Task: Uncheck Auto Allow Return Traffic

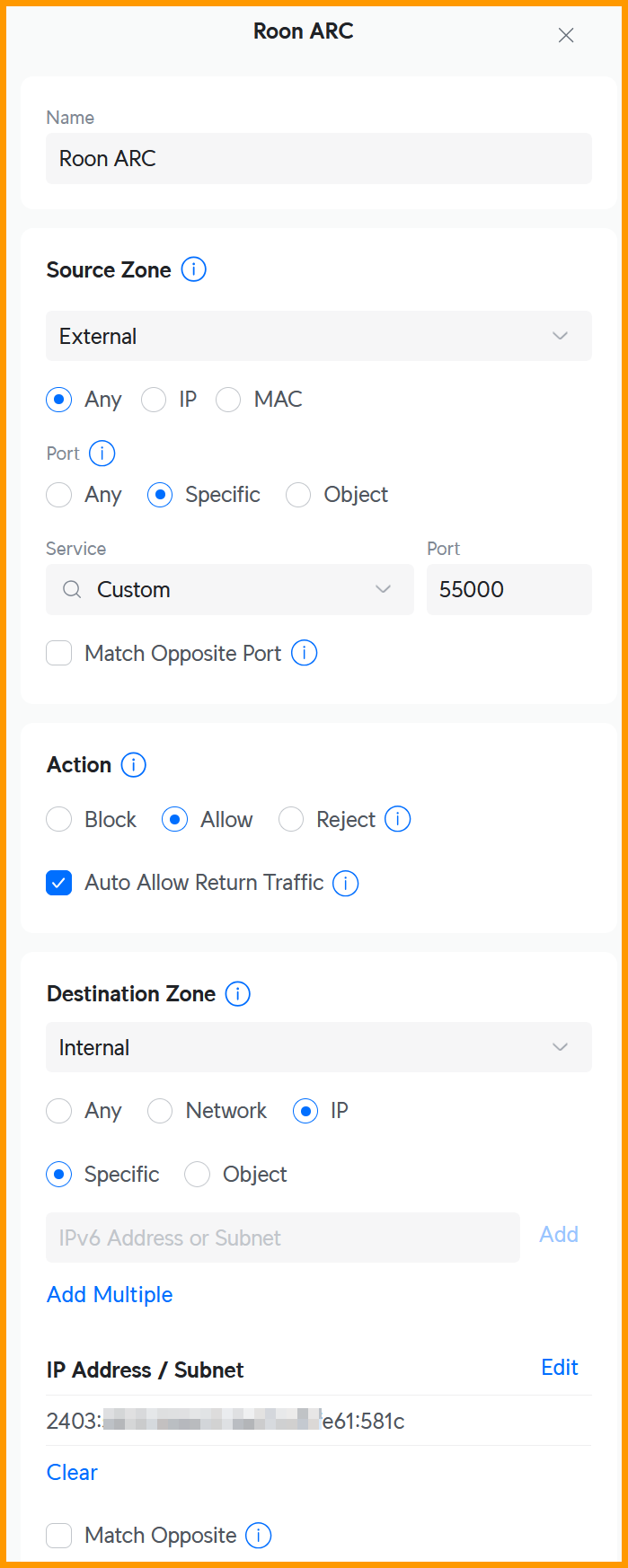Action: click(x=59, y=883)
